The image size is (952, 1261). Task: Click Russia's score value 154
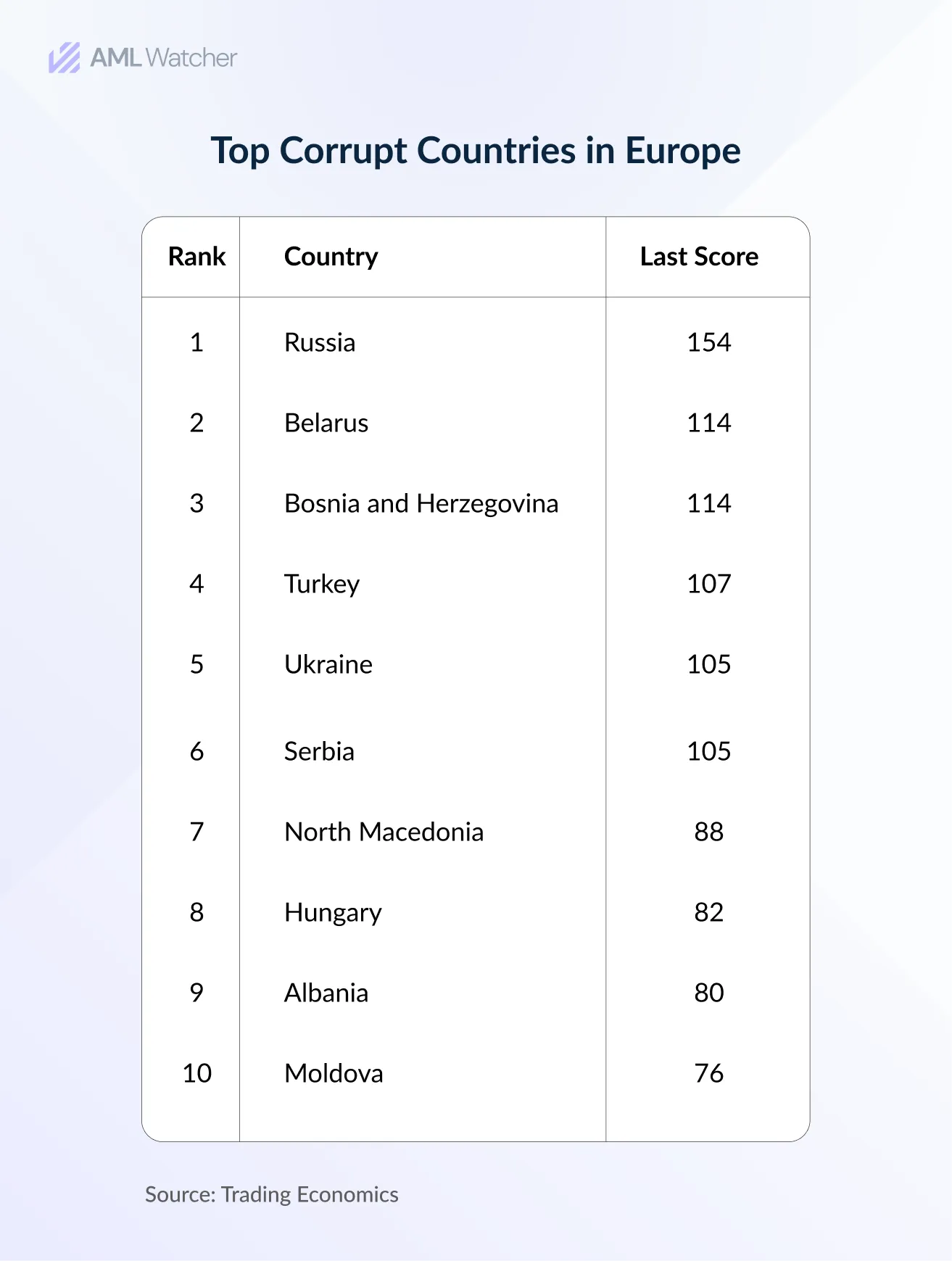click(708, 342)
